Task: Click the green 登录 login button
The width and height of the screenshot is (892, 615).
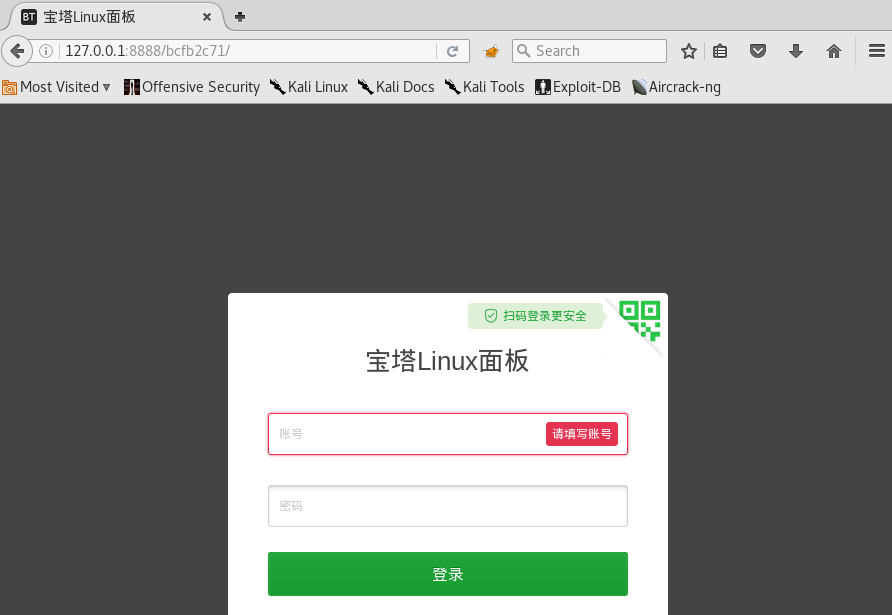Action: (x=448, y=574)
